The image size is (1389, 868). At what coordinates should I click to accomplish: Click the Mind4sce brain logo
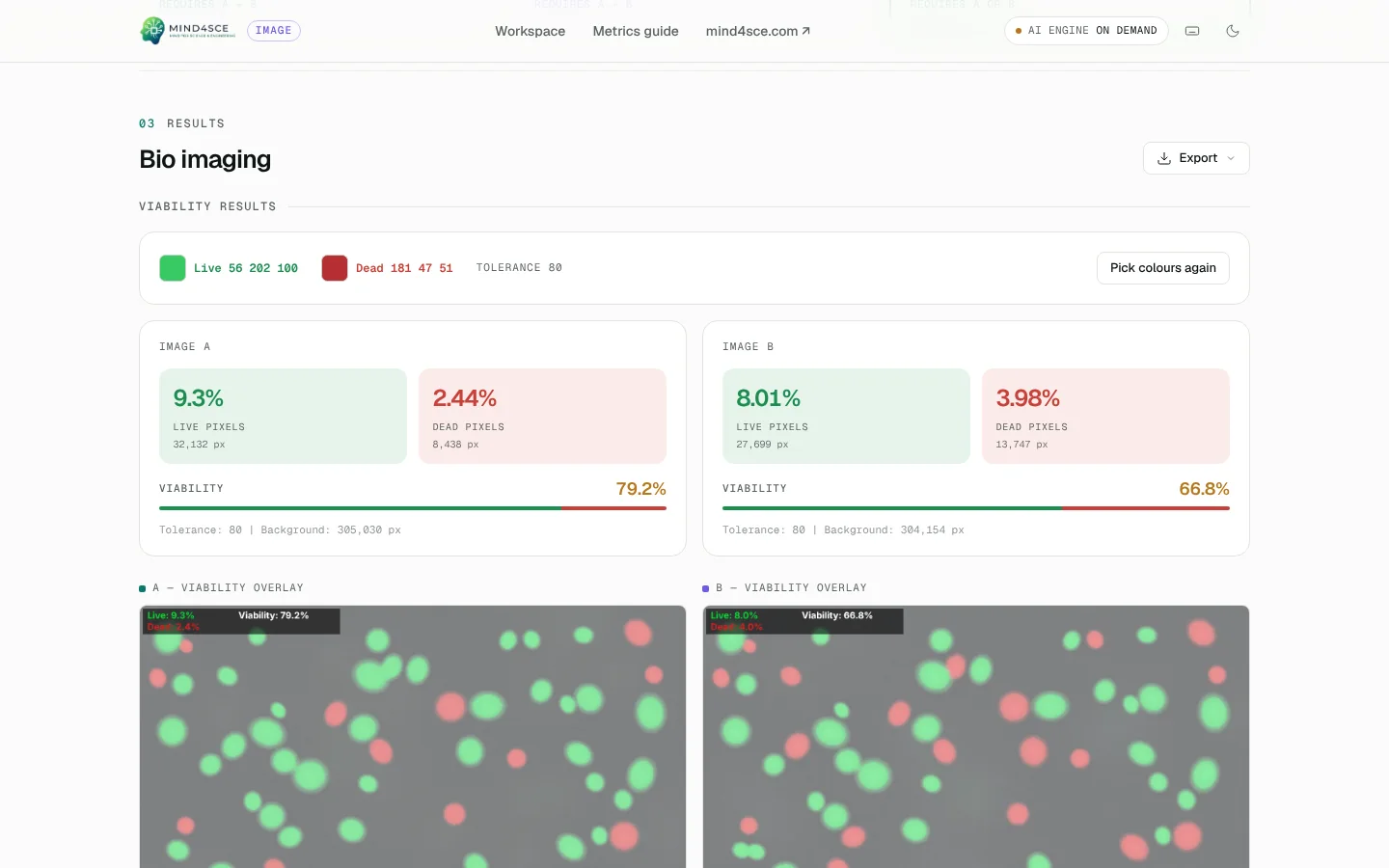pos(188,31)
